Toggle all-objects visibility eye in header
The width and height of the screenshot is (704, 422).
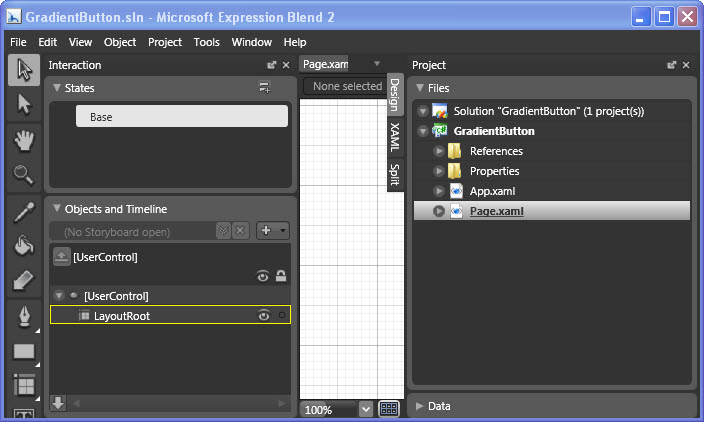pos(263,276)
